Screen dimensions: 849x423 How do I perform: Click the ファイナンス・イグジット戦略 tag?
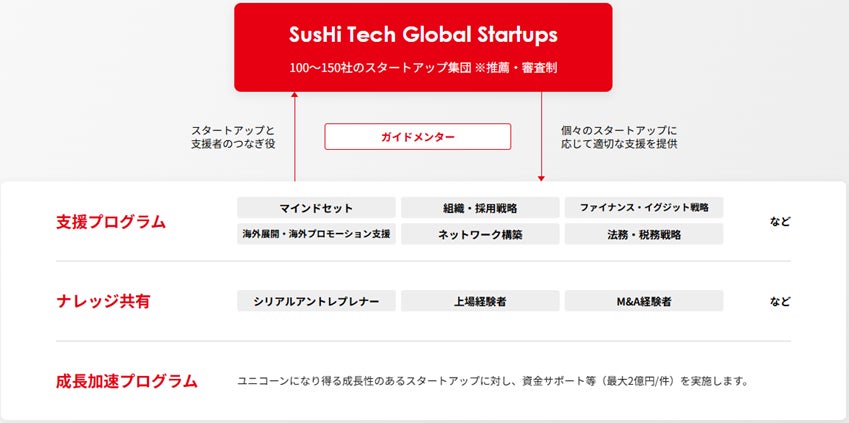(643, 208)
